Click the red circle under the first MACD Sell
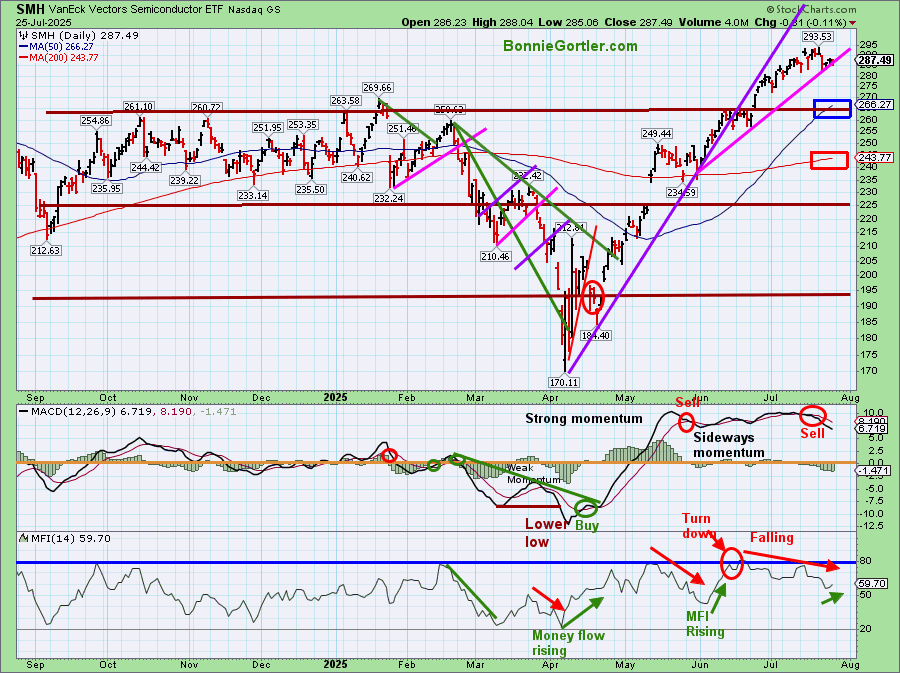 687,421
